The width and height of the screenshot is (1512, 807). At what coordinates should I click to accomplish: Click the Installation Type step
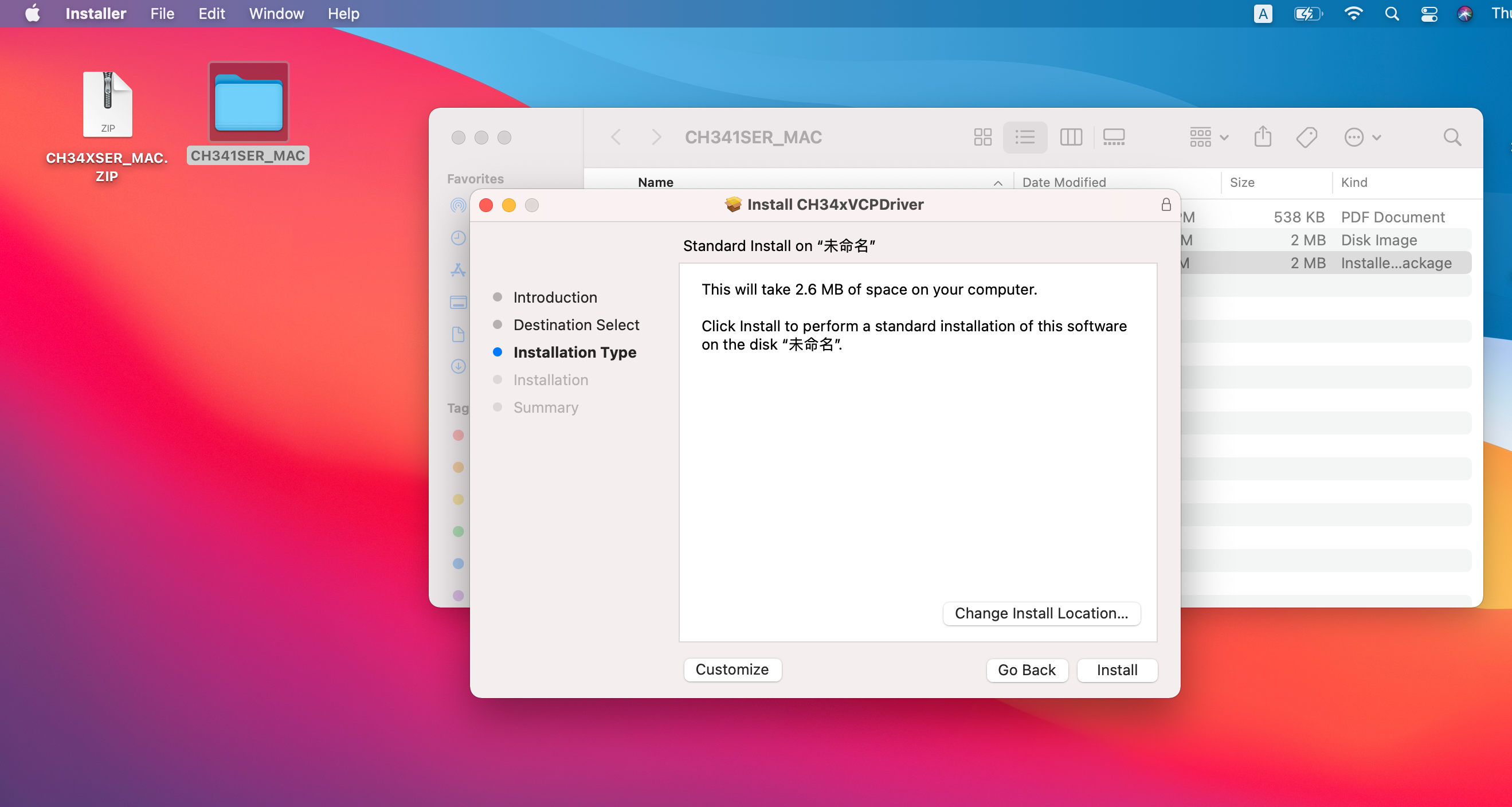coord(574,352)
